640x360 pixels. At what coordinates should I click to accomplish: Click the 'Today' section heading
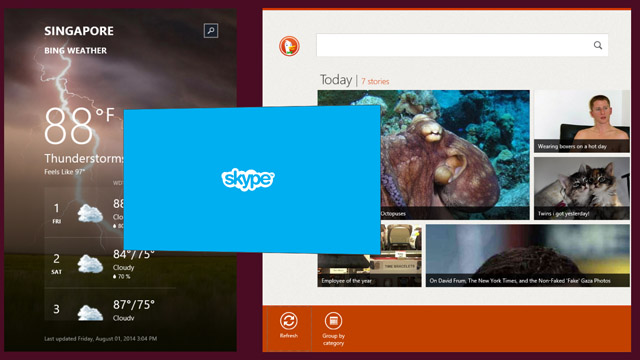tap(336, 80)
